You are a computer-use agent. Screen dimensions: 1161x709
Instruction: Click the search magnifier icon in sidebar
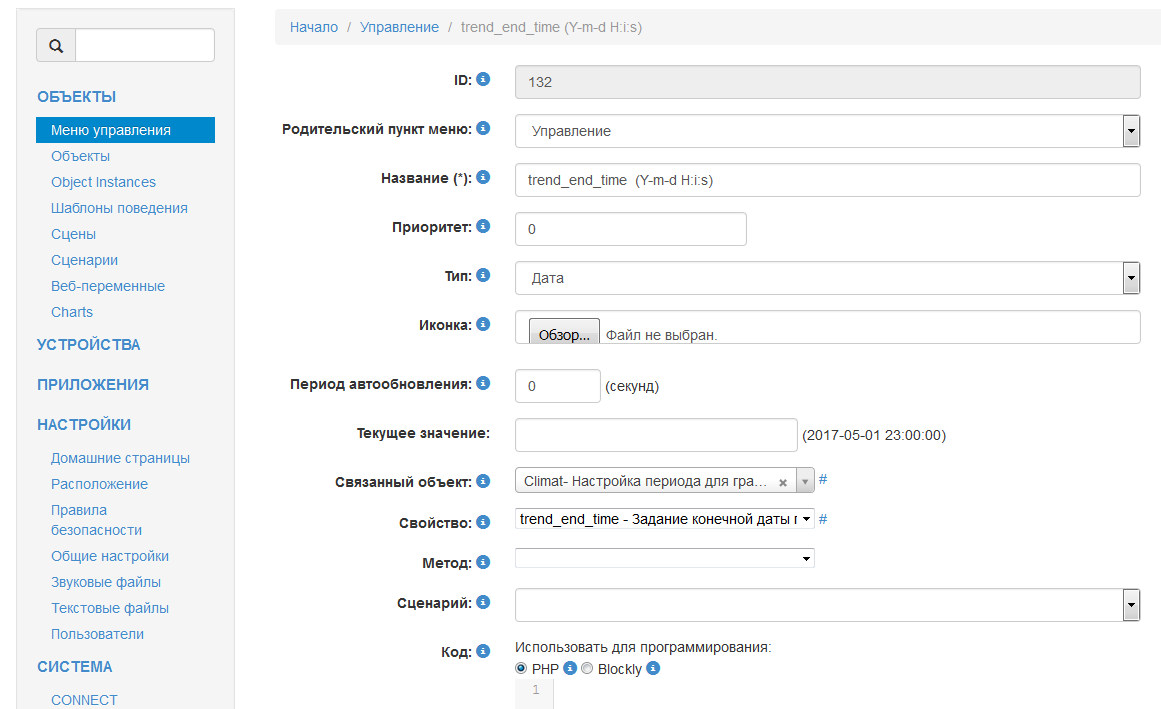(x=56, y=46)
